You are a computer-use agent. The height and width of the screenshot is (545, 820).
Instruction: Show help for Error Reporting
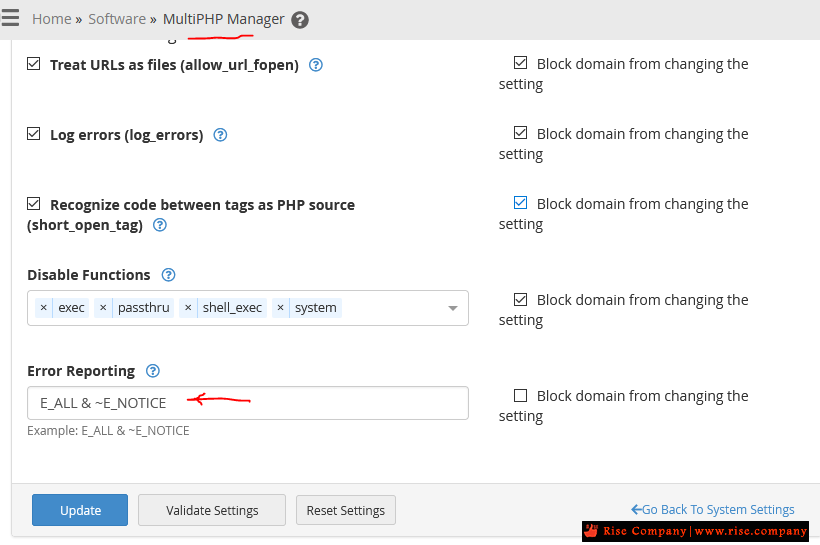[x=153, y=371]
